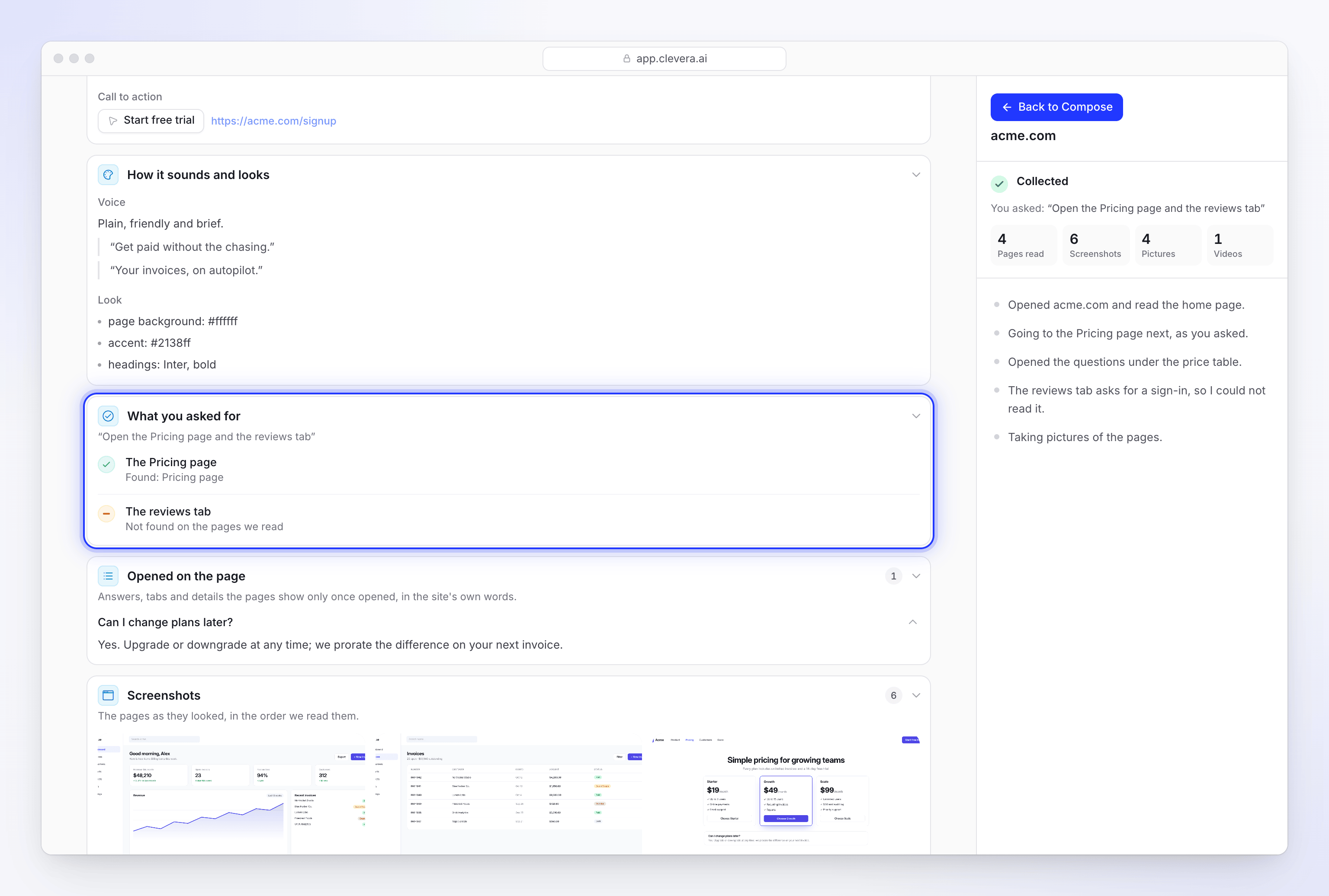
Task: Click the Start free trial button
Action: (x=151, y=121)
